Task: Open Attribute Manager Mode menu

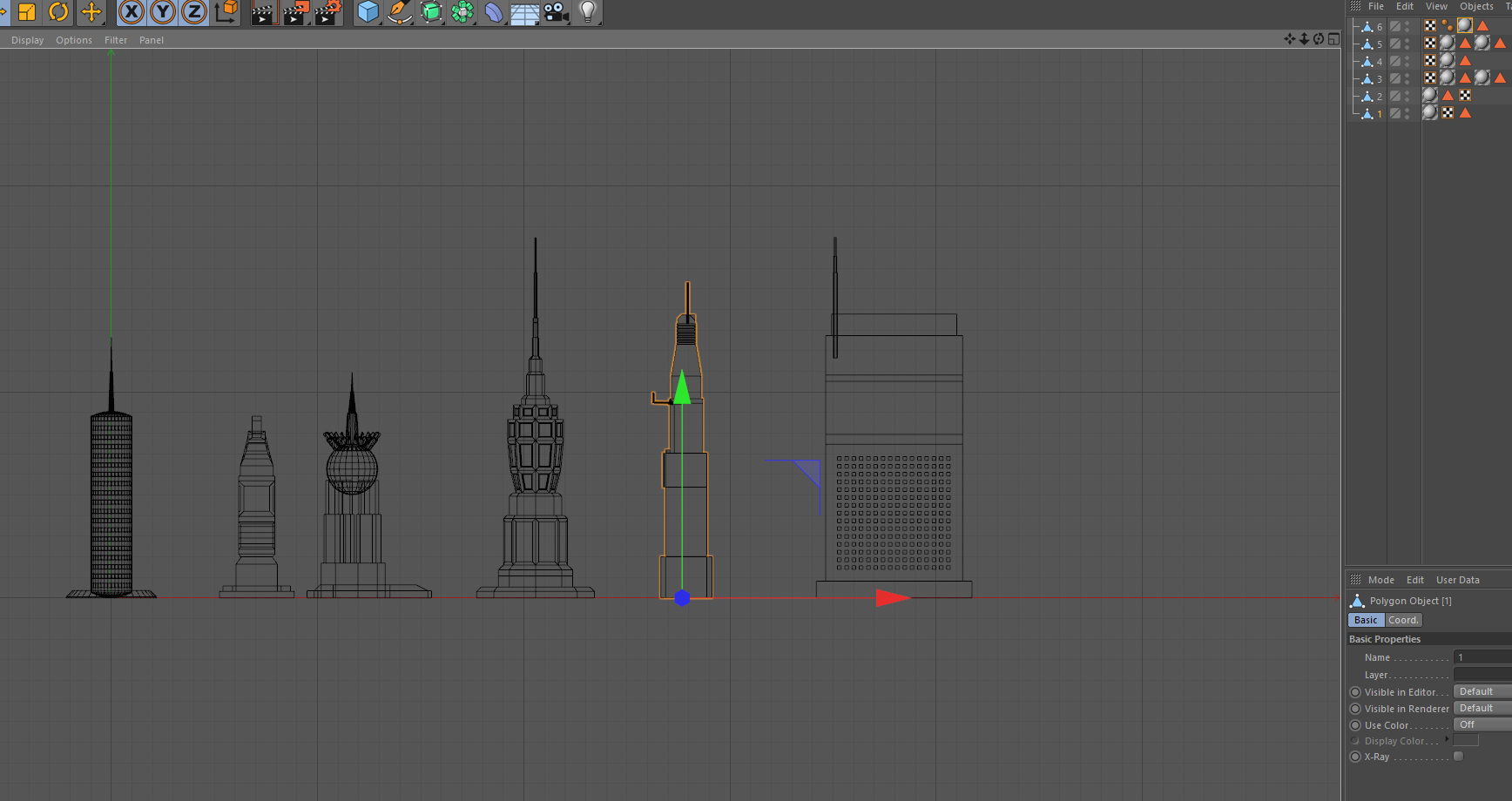Action: click(x=1380, y=580)
